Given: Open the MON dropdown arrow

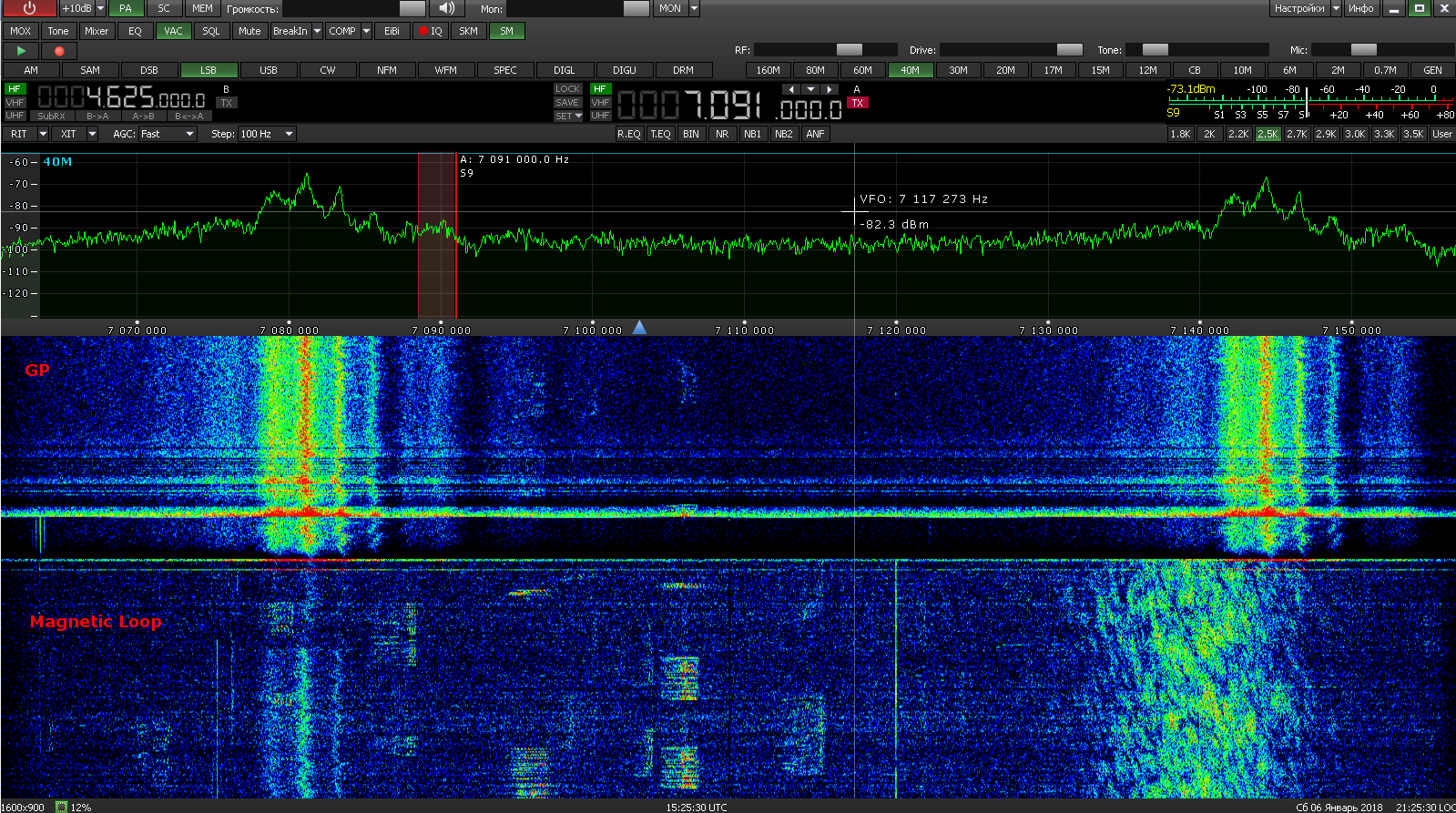Looking at the screenshot, I should click(694, 8).
